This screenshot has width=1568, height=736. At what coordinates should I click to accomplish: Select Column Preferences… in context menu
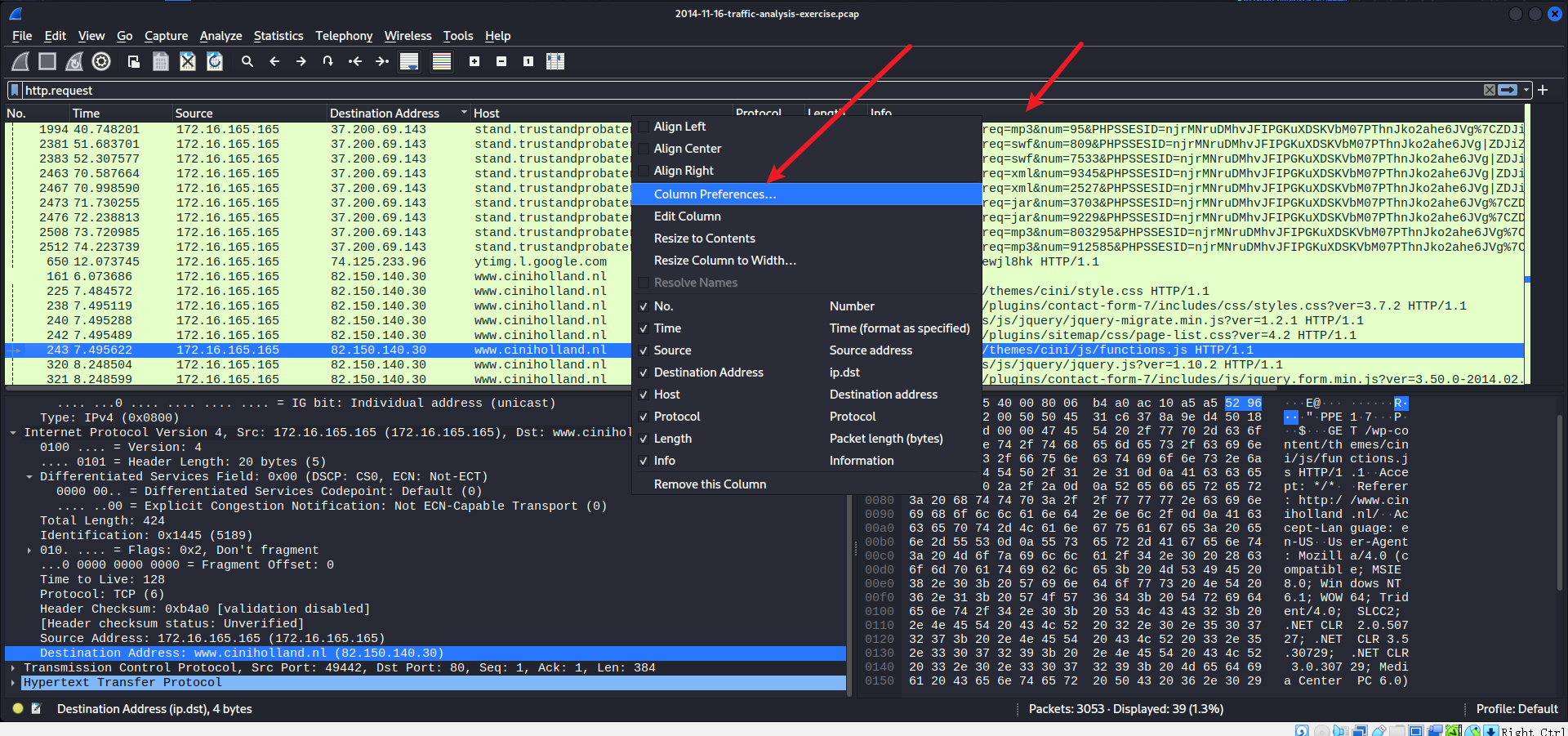(715, 194)
